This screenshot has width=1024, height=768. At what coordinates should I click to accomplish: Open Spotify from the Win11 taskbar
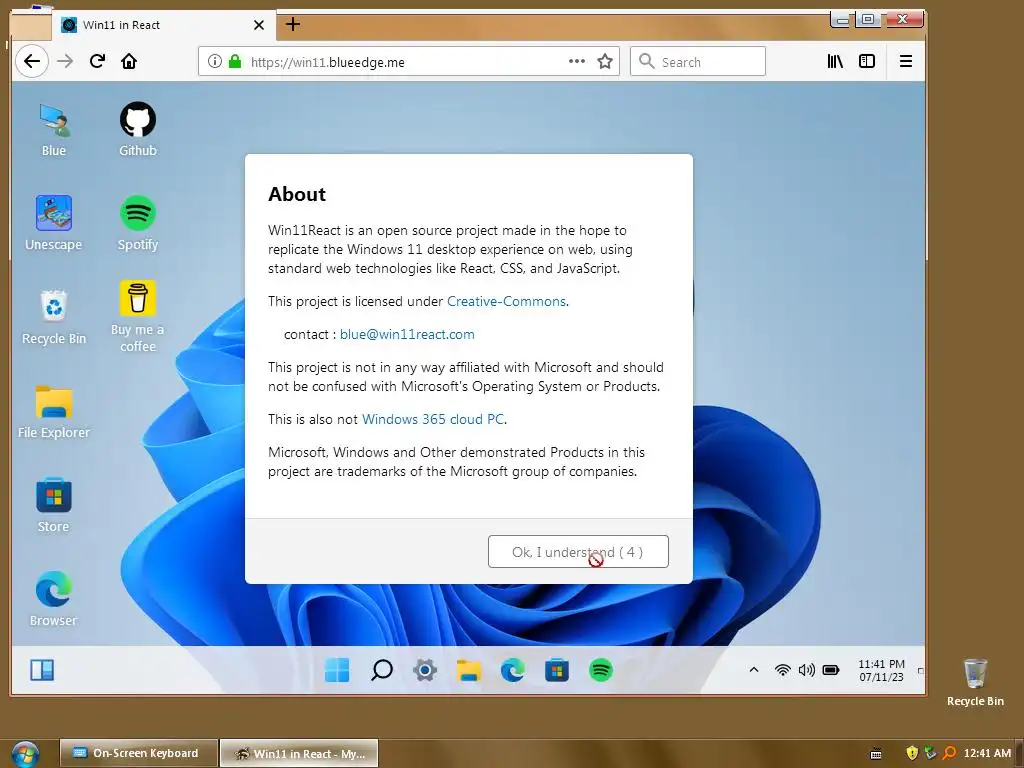601,670
